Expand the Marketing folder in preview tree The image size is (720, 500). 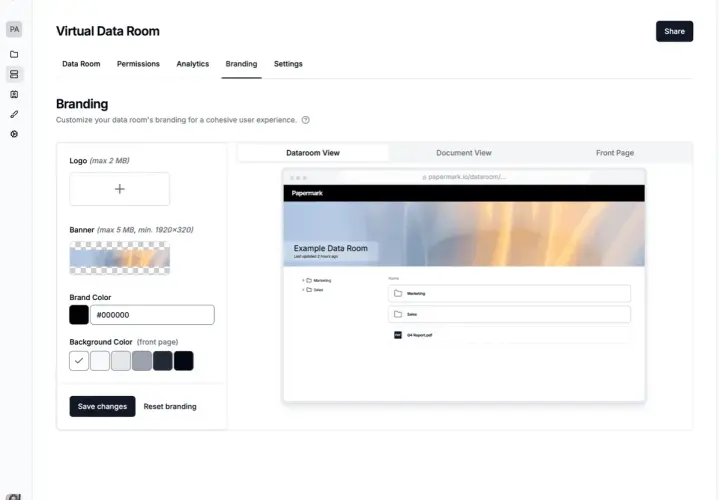point(303,280)
